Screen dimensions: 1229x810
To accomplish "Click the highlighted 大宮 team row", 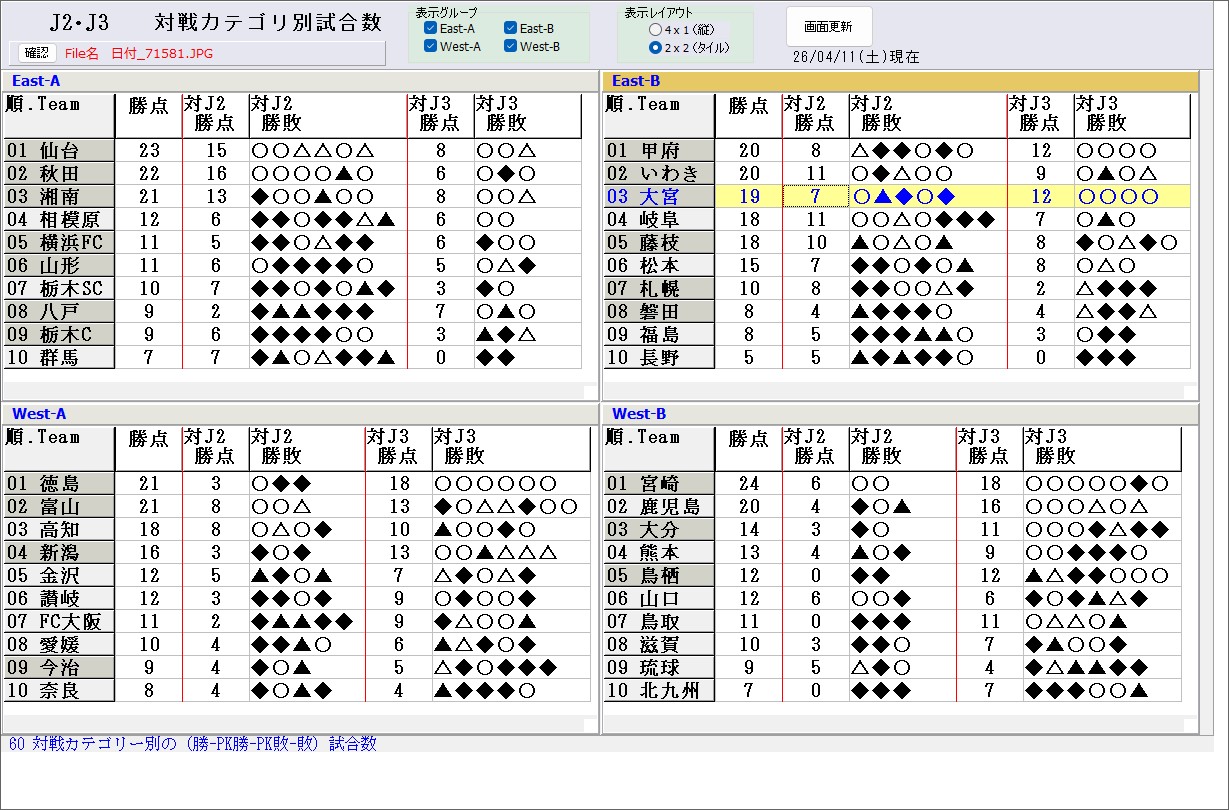I will pos(658,197).
